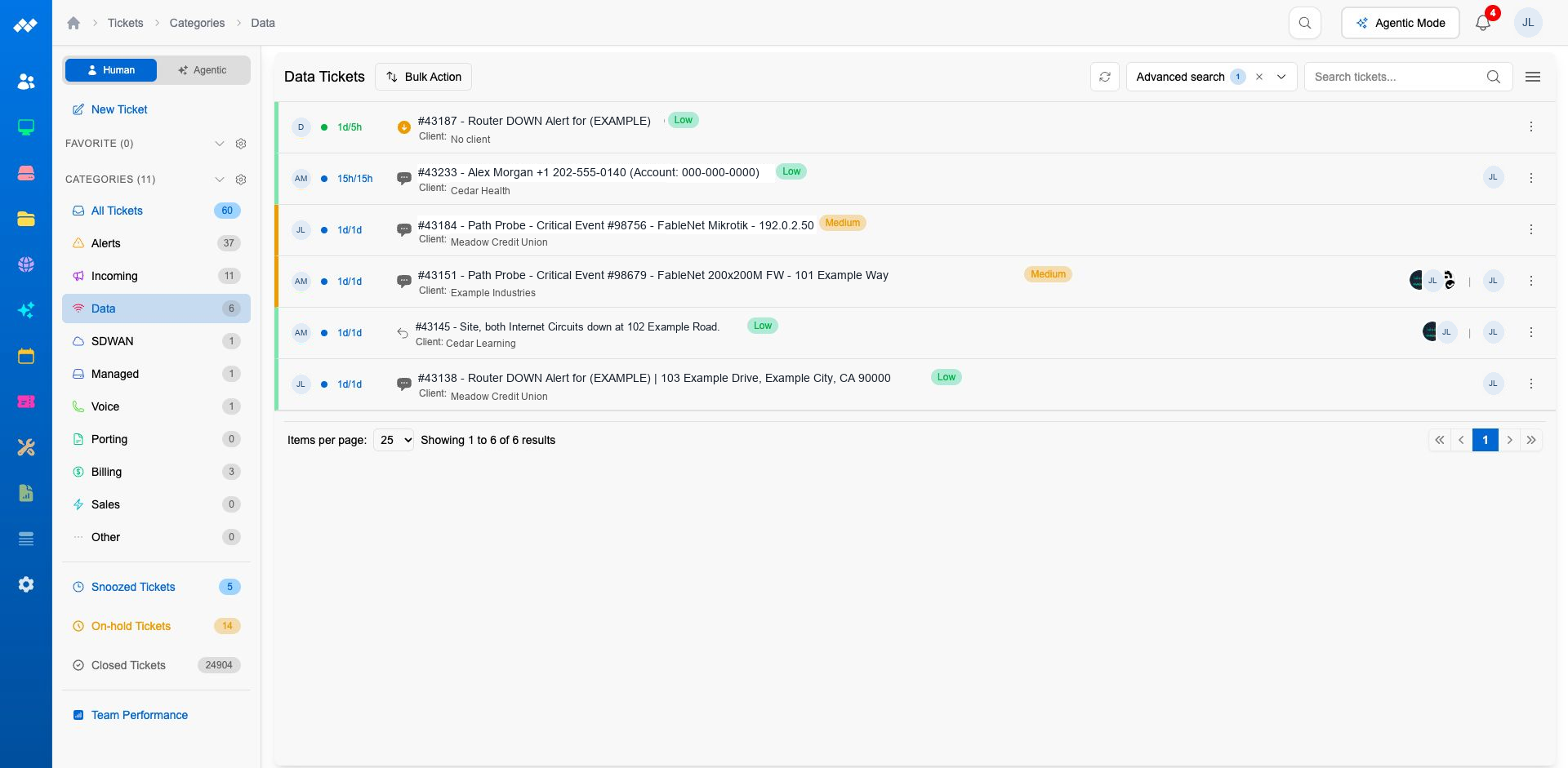Create a New Ticket
This screenshot has height=768, width=1568.
pyautogui.click(x=109, y=109)
